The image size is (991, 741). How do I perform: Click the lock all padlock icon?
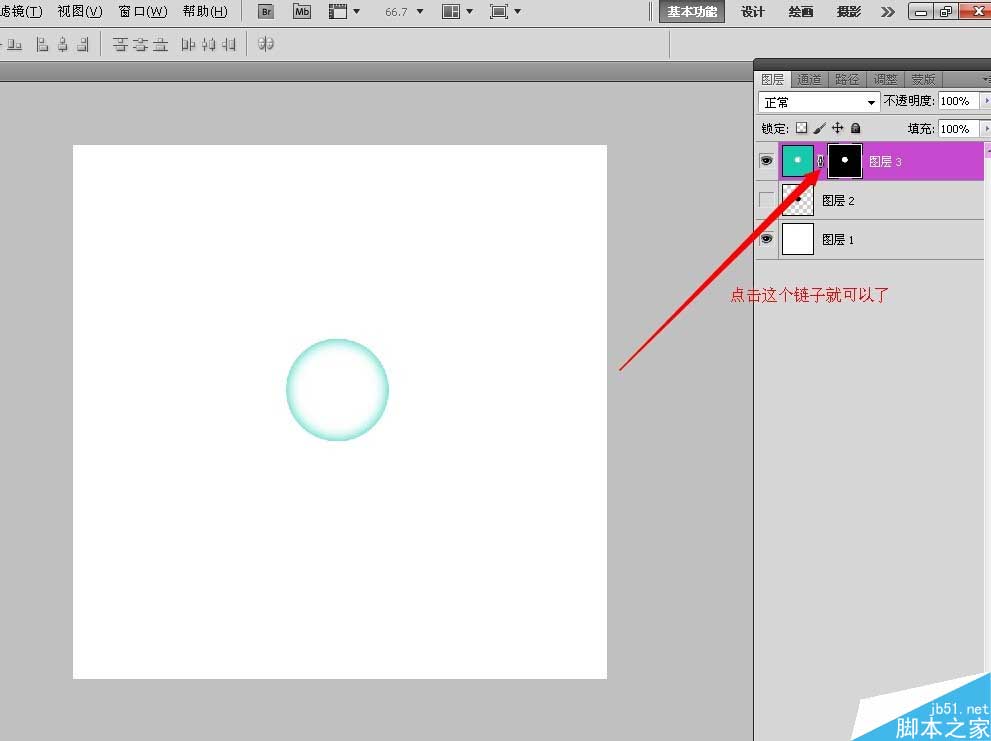coord(855,128)
